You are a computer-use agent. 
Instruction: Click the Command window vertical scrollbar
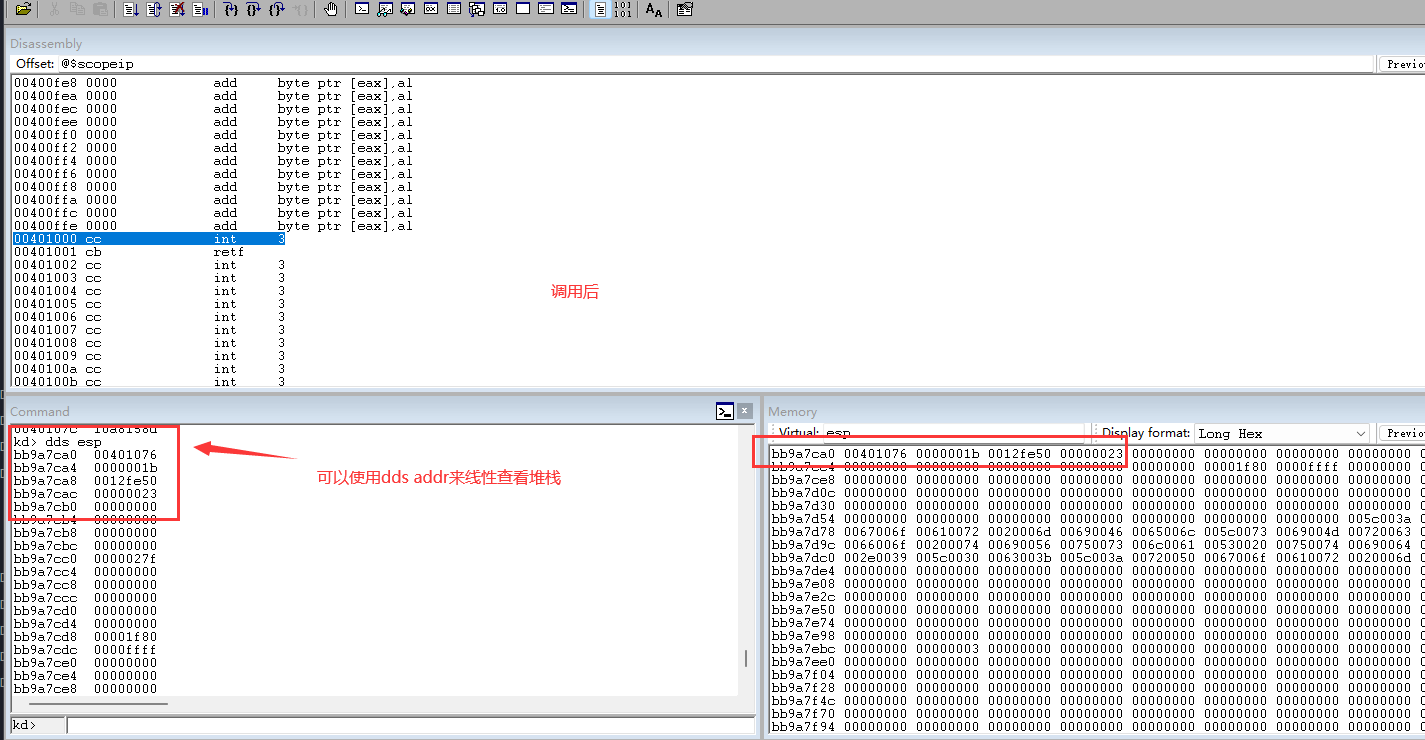pyautogui.click(x=746, y=658)
